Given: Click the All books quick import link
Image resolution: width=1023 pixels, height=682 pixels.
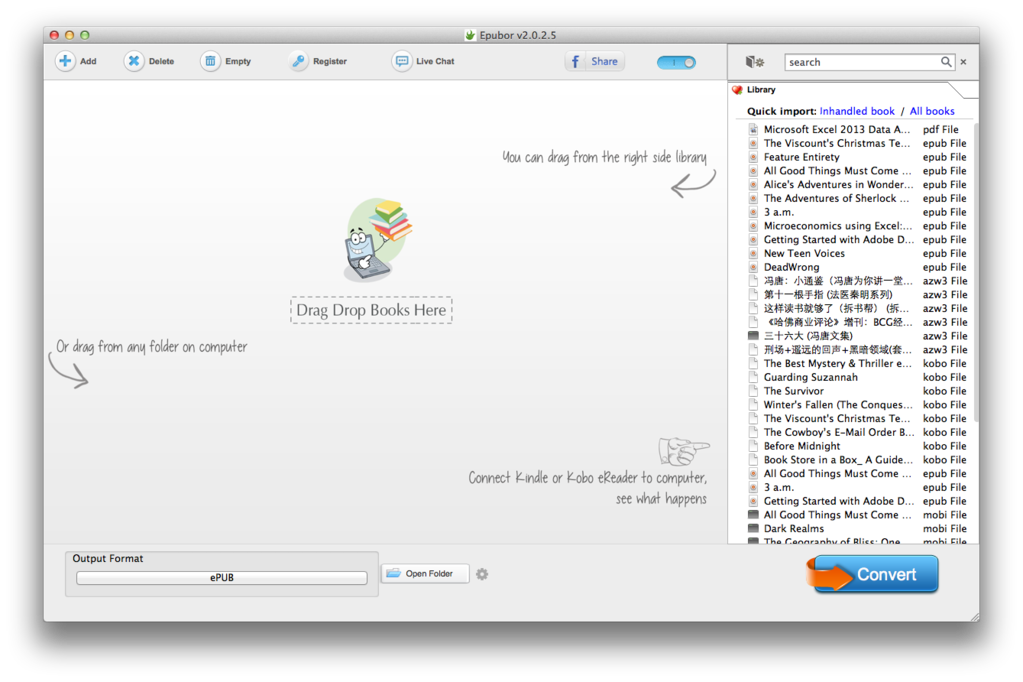Looking at the screenshot, I should [x=932, y=111].
